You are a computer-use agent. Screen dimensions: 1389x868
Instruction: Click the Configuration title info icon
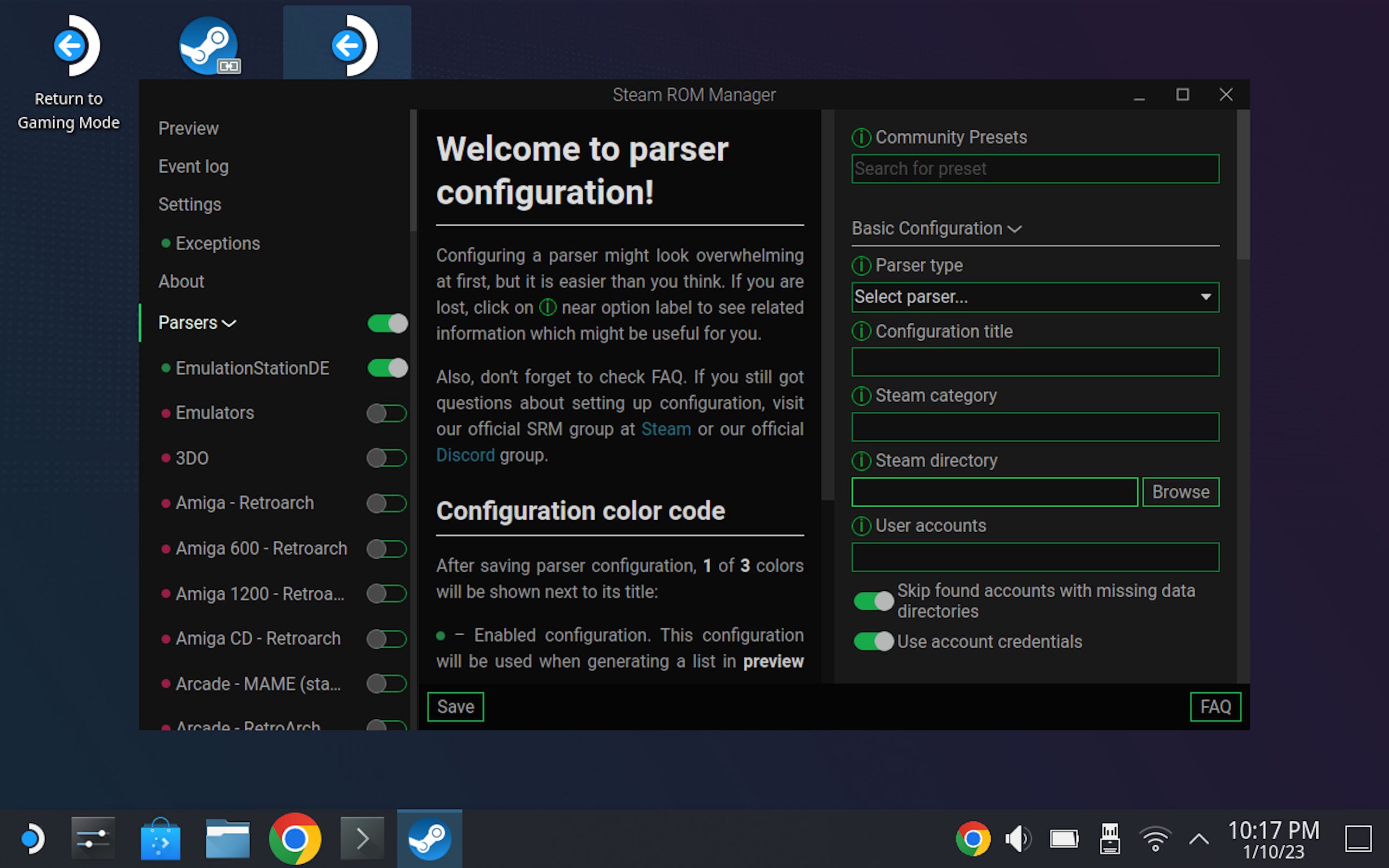pyautogui.click(x=861, y=331)
